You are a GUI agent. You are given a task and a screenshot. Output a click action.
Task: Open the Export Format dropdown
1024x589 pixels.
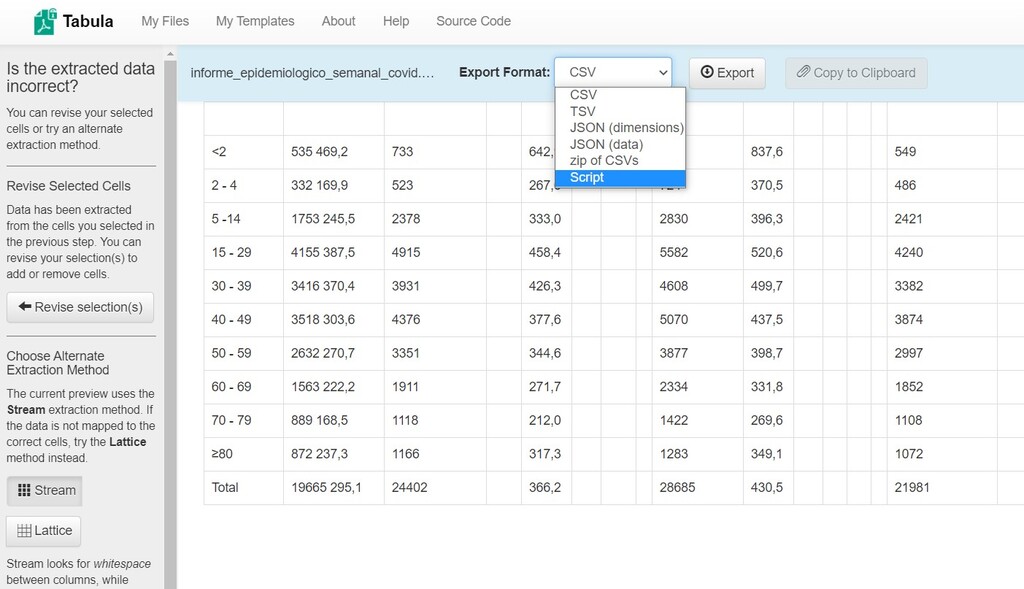613,72
